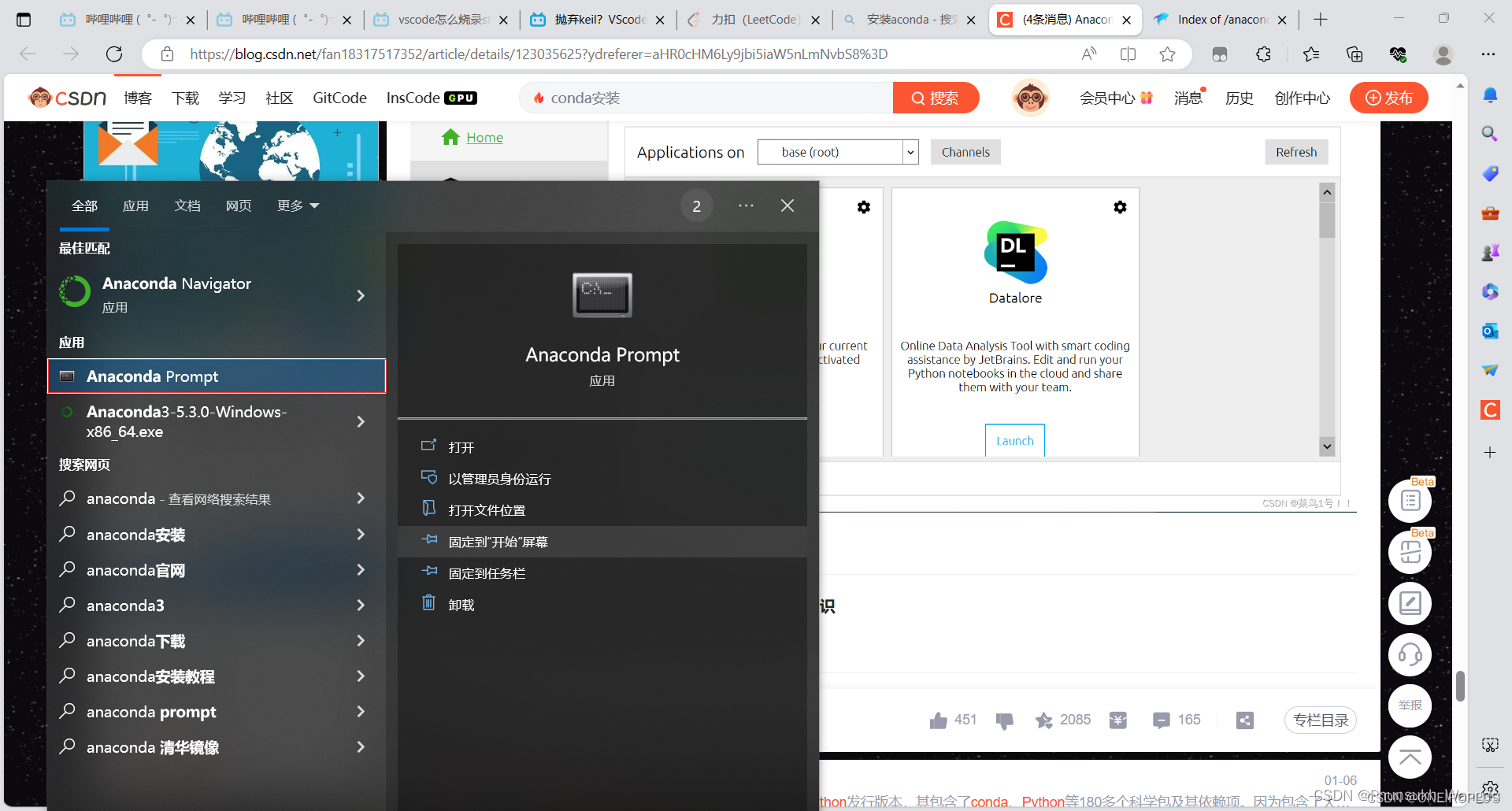Click the CSDN logo
Viewport: 1512px width, 811px height.
[x=67, y=98]
